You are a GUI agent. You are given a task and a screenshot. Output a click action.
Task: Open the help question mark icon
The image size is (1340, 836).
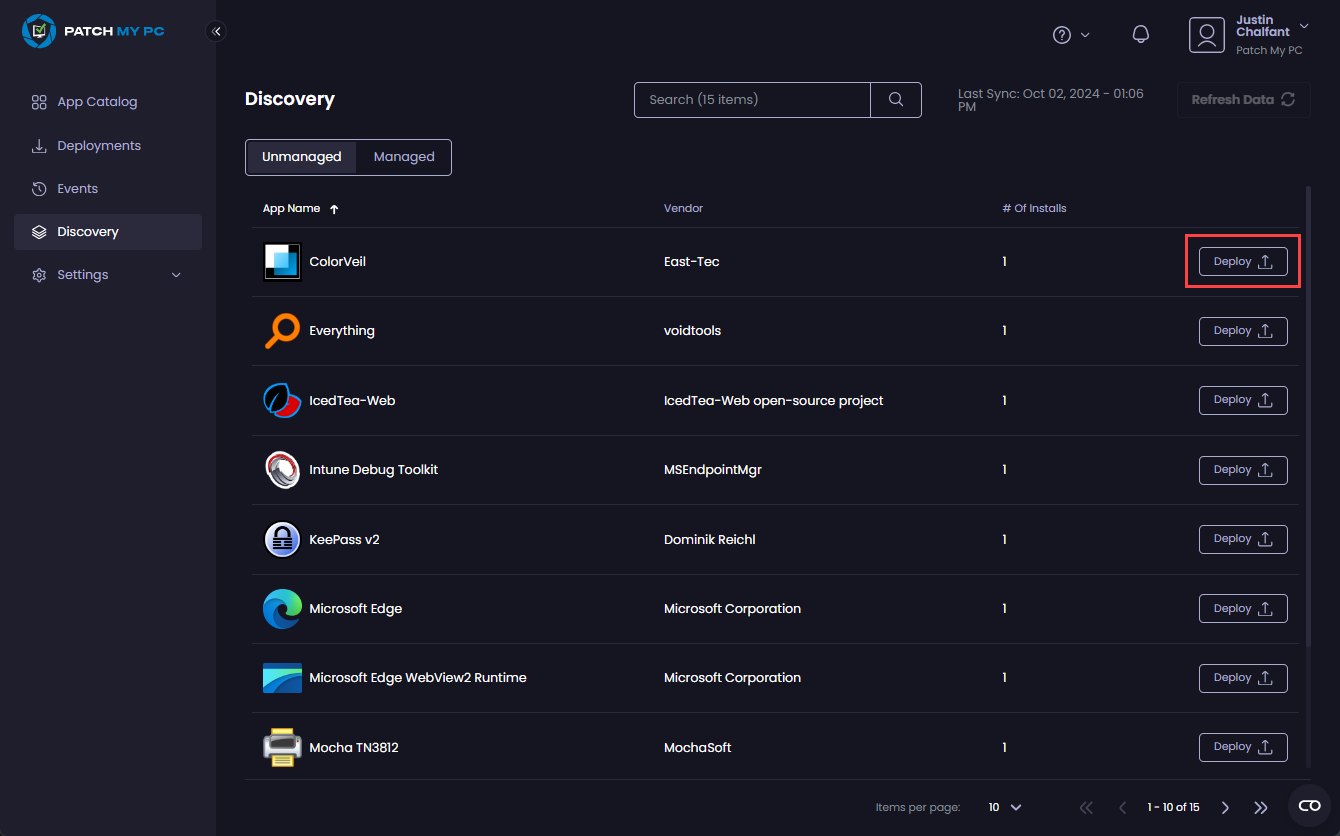click(1061, 34)
